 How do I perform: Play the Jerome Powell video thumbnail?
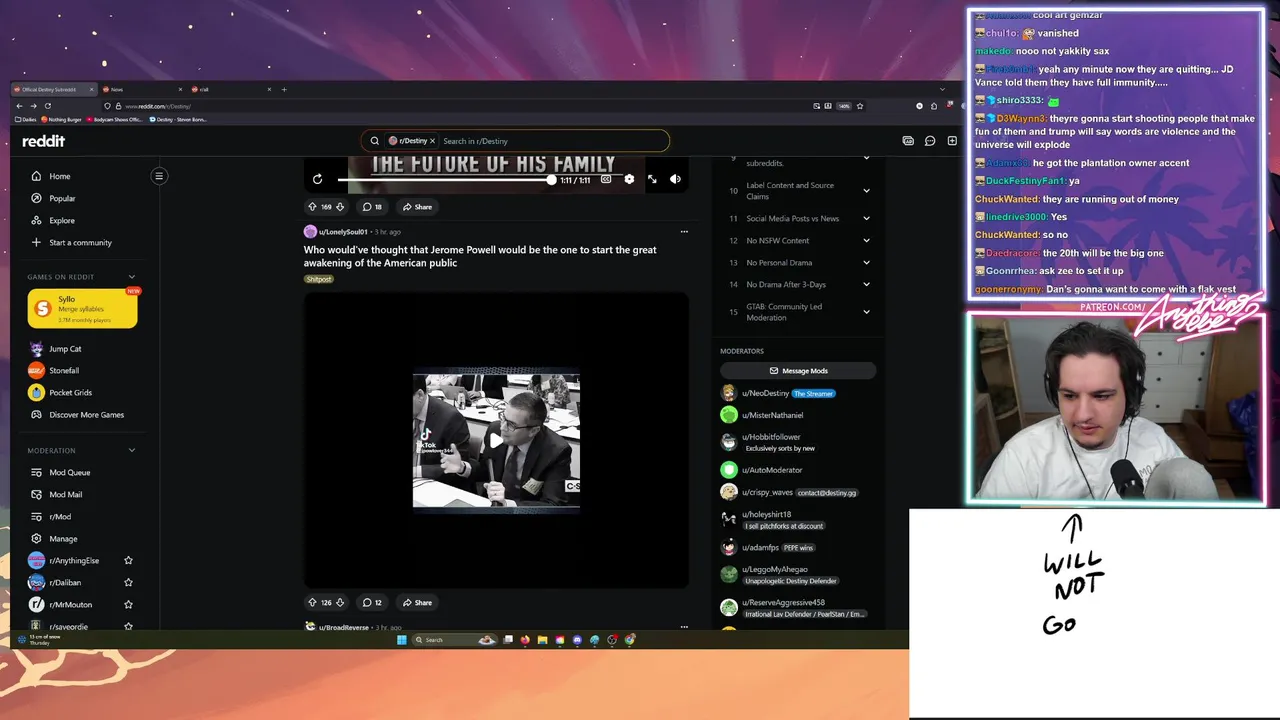pyautogui.click(x=496, y=440)
